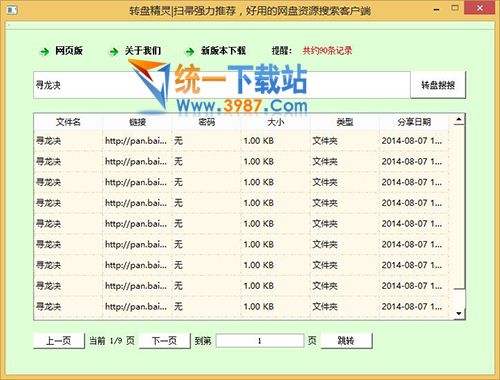Close the 转盘精灵 window
500x380 pixels.
480,8
